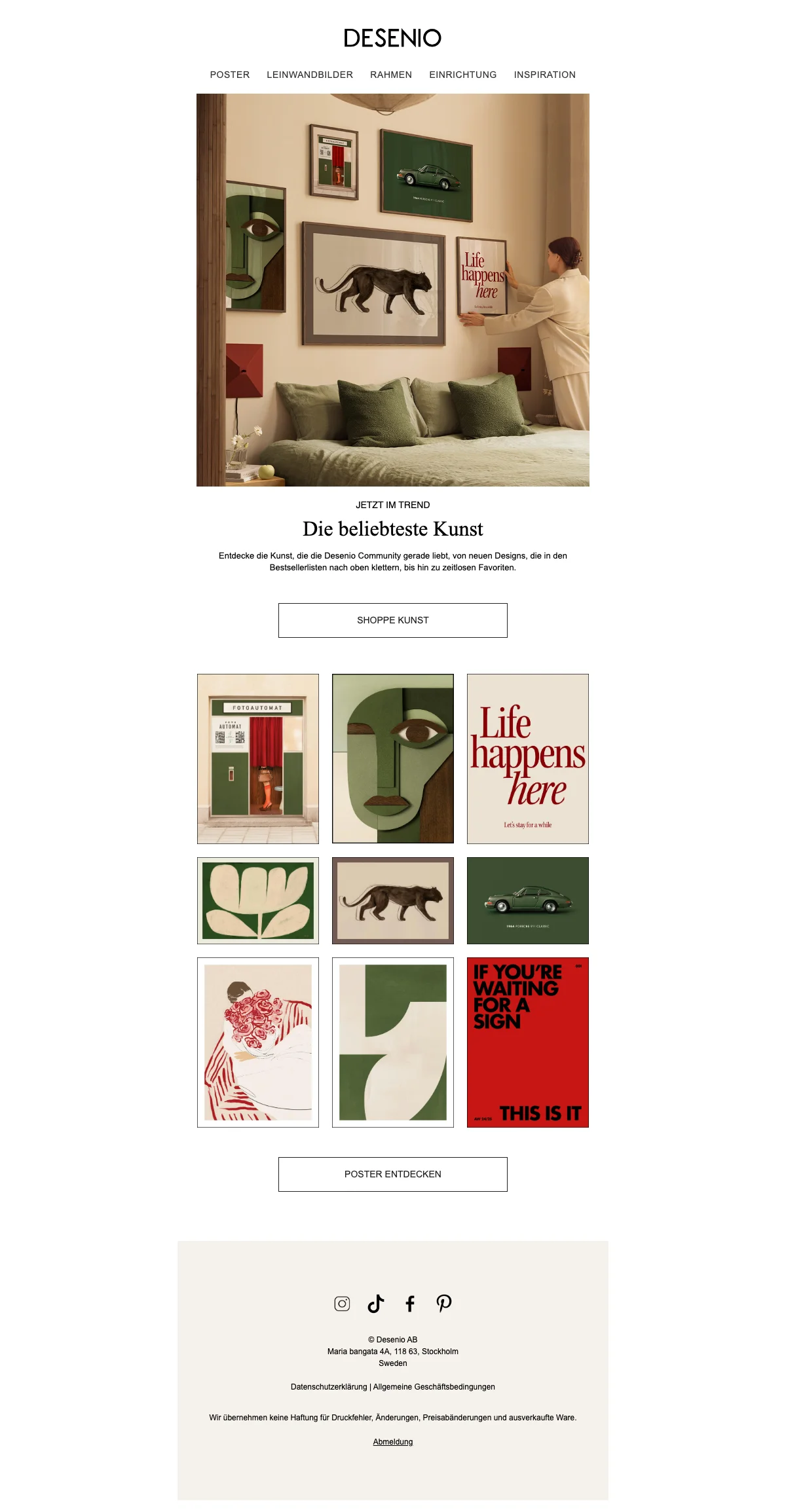Select LEINWANDBILDER in the navigation
This screenshot has height=1512, width=786.
(310, 75)
